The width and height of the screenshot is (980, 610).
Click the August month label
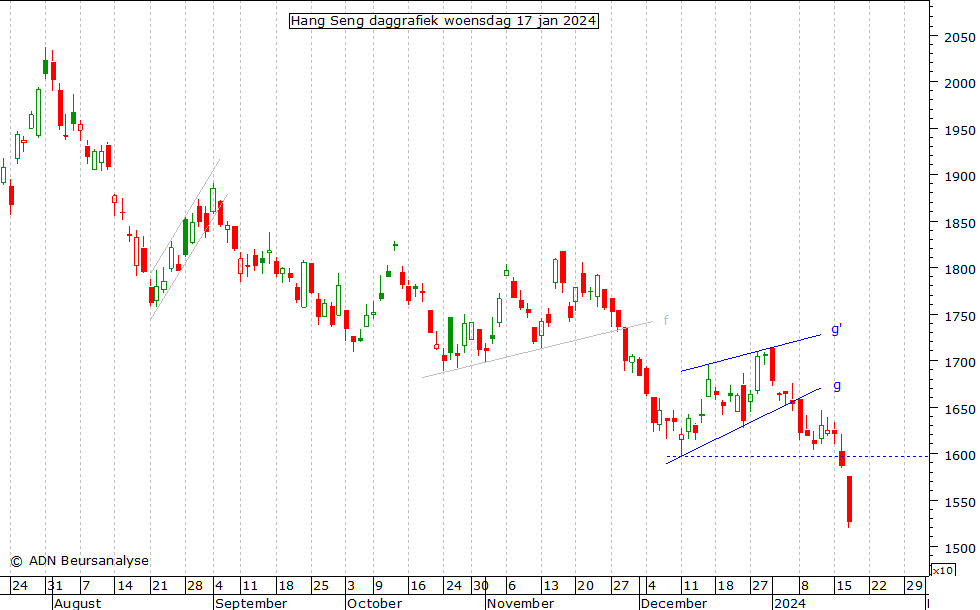tap(78, 603)
